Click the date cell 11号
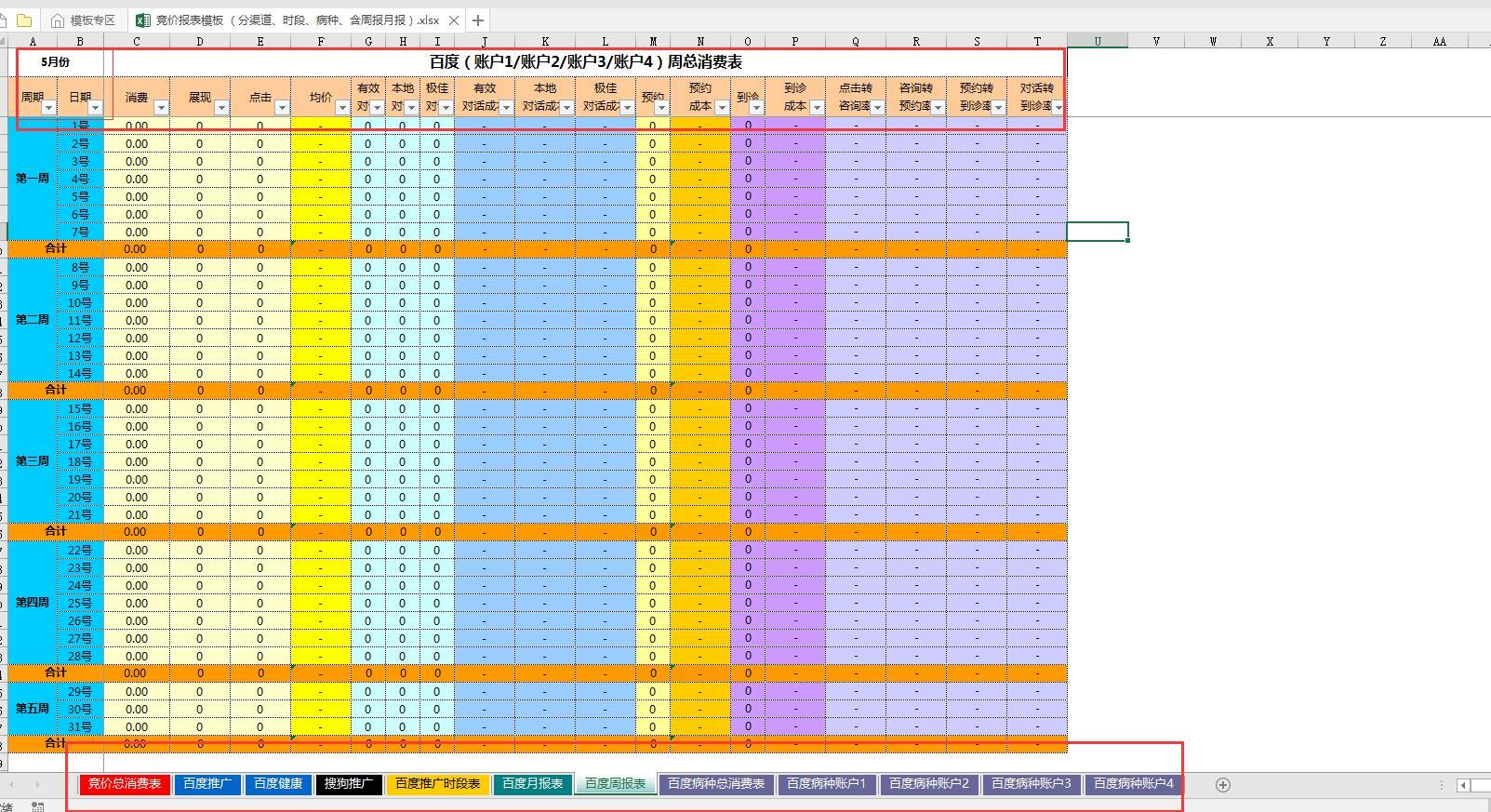The image size is (1491, 812). (80, 321)
